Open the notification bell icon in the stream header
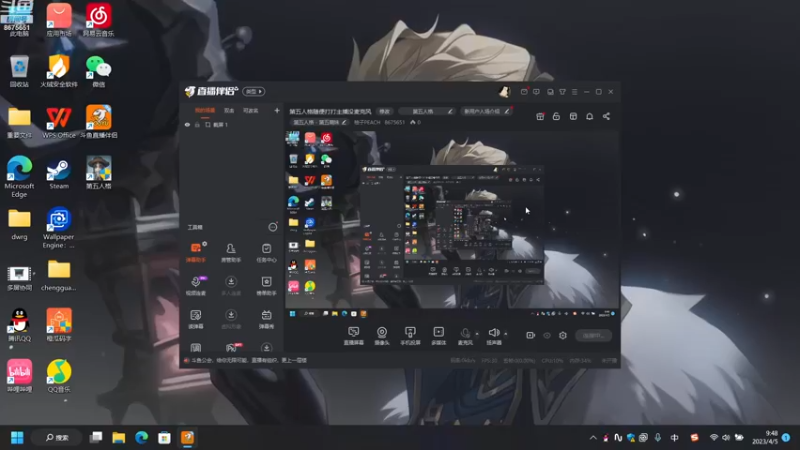Screen dimensions: 800x450 coord(589,116)
